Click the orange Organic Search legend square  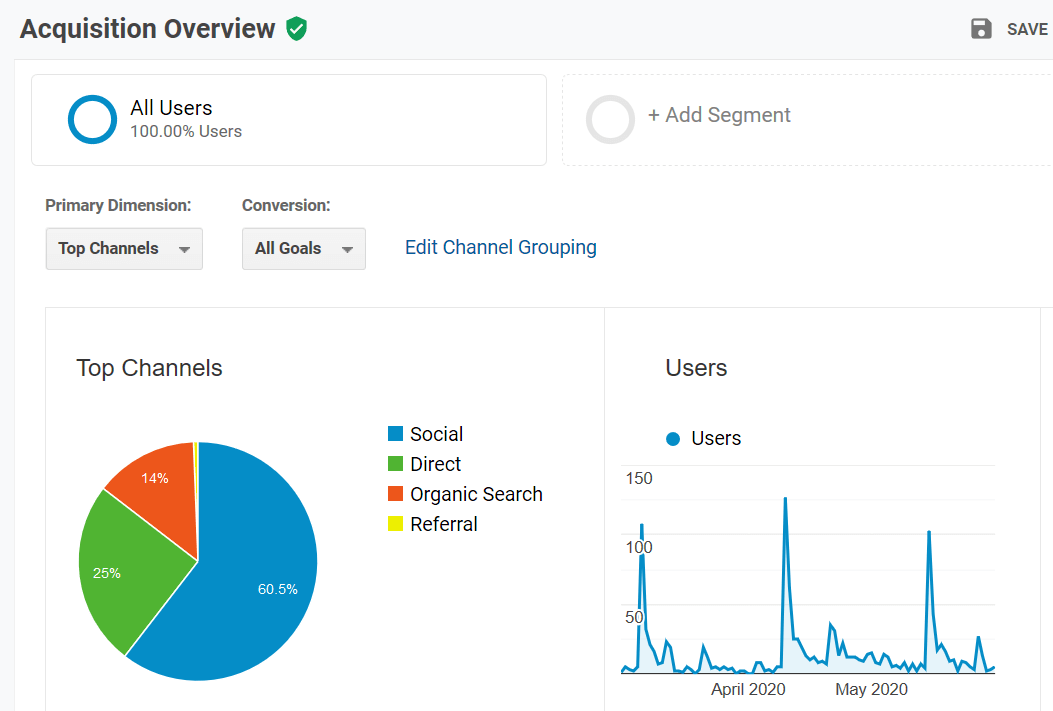[x=394, y=493]
